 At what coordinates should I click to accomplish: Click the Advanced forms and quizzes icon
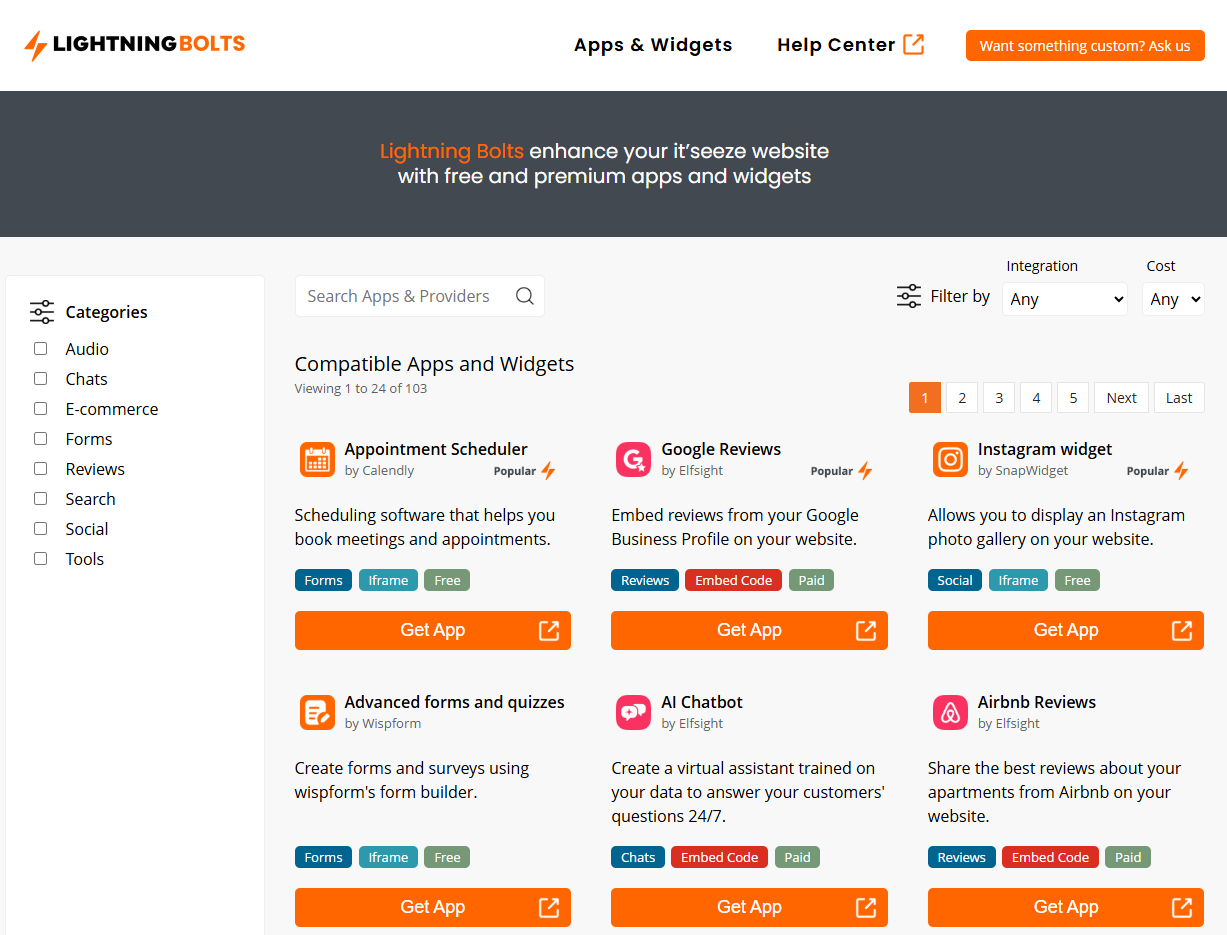tap(317, 712)
